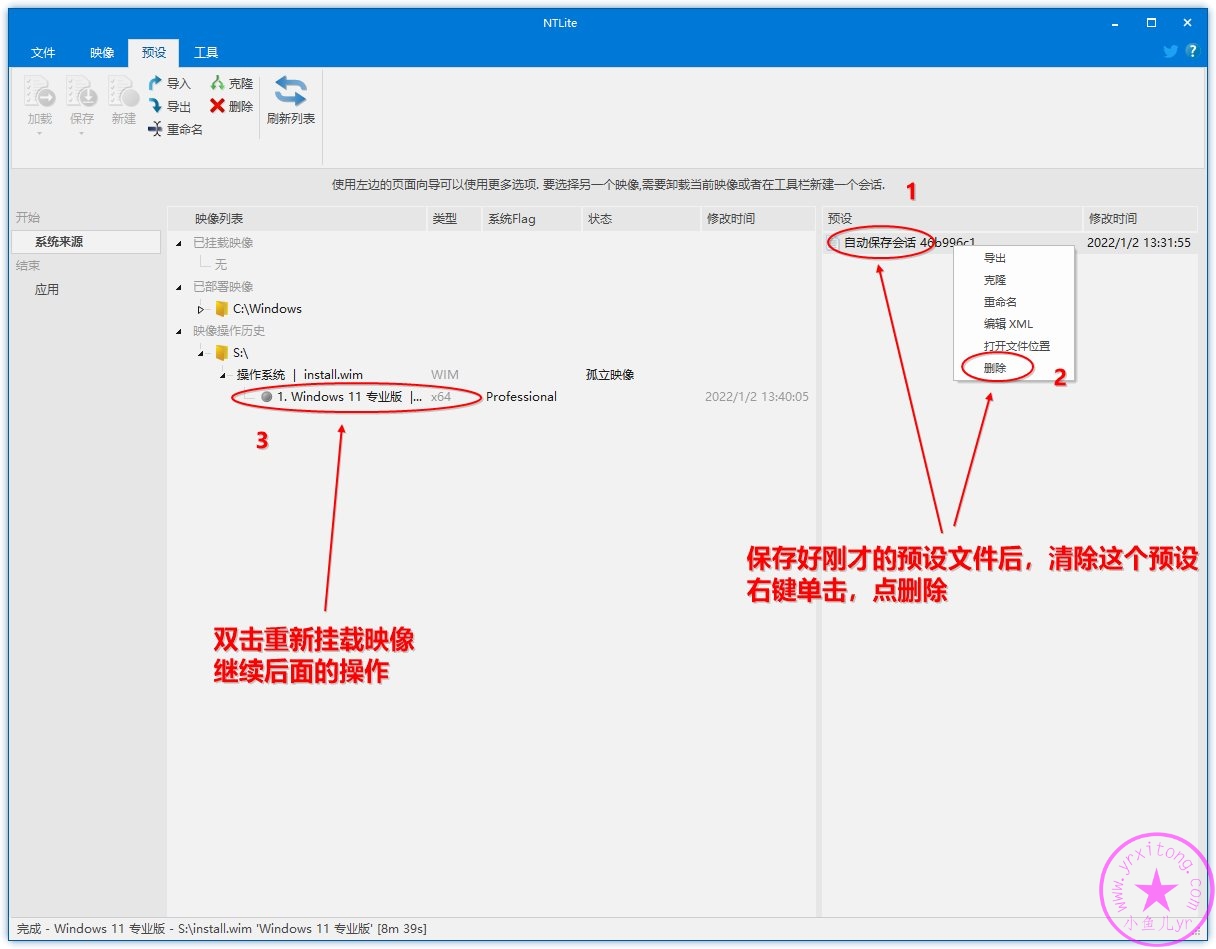Image resolution: width=1216 pixels, height=949 pixels.
Task: Sort presets by 修改时间 column header
Action: (x=1140, y=219)
